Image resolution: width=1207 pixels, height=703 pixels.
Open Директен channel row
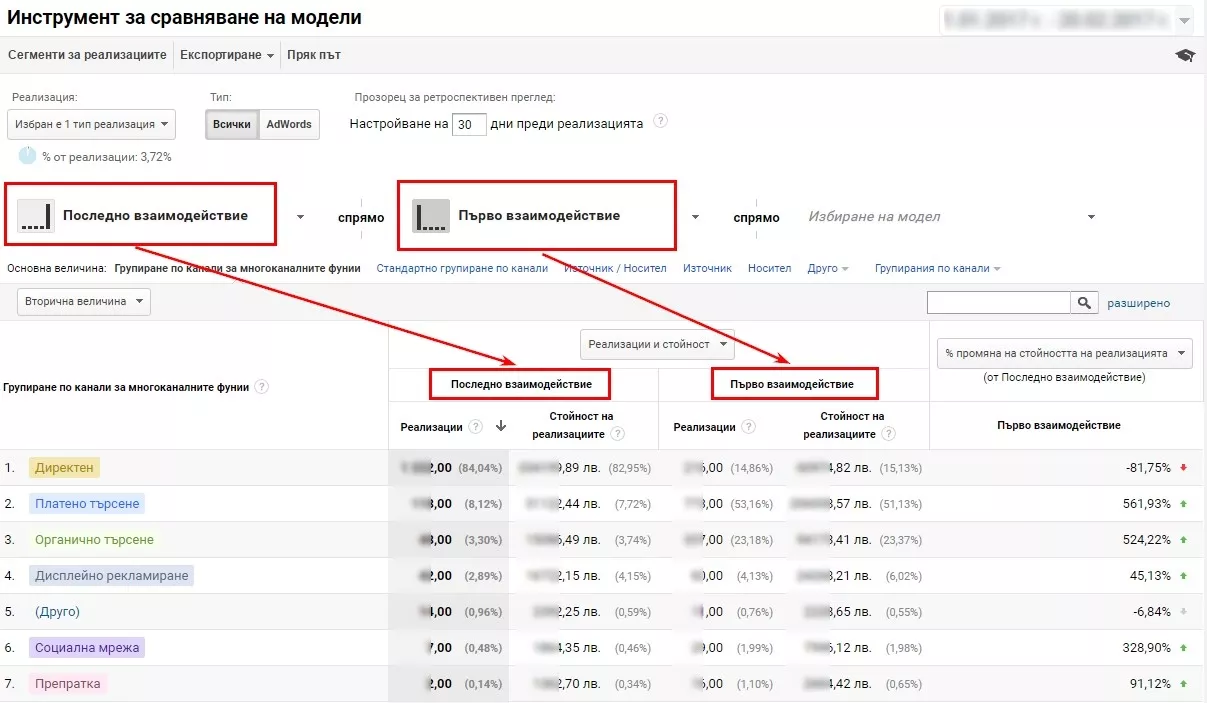pos(65,467)
